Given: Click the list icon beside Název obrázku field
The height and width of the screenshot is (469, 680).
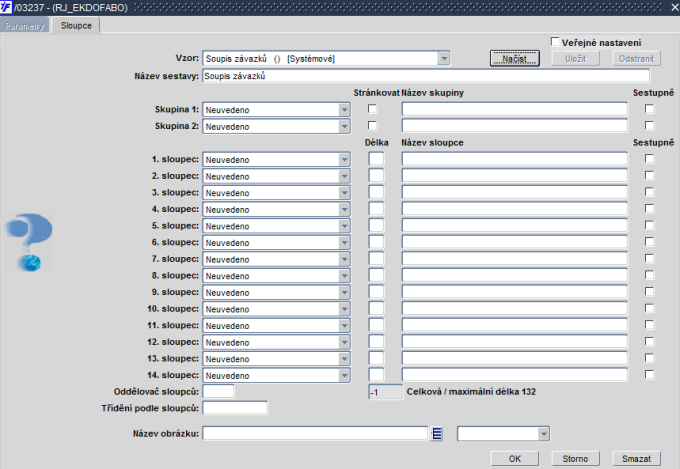Looking at the screenshot, I should pyautogui.click(x=437, y=433).
